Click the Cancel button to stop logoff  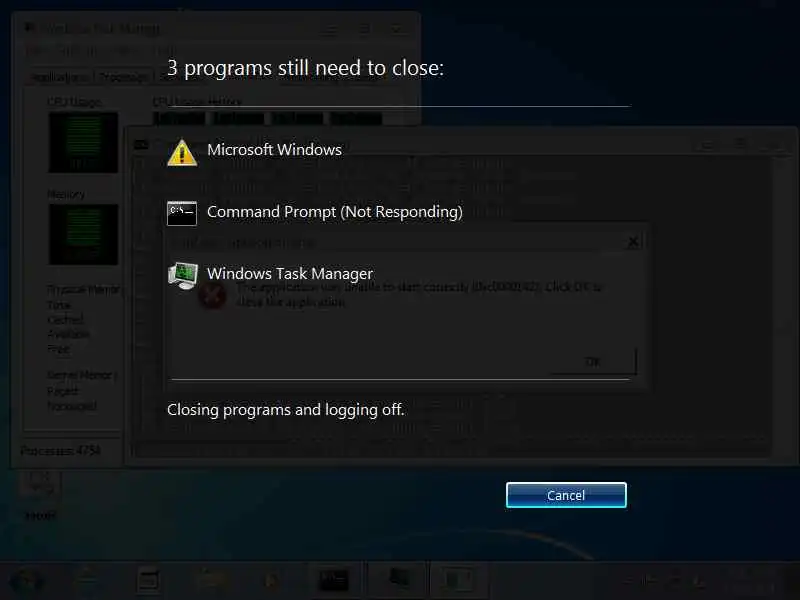click(x=566, y=495)
